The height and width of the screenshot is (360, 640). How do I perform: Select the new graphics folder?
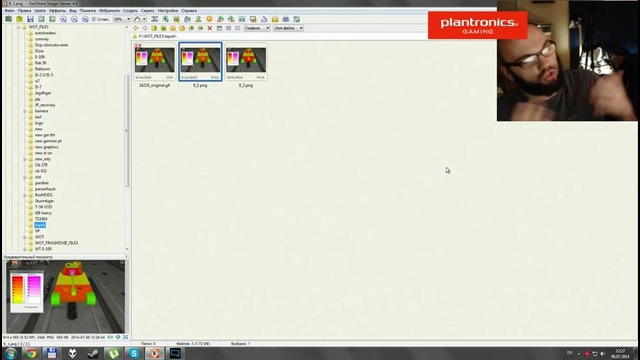[x=47, y=147]
